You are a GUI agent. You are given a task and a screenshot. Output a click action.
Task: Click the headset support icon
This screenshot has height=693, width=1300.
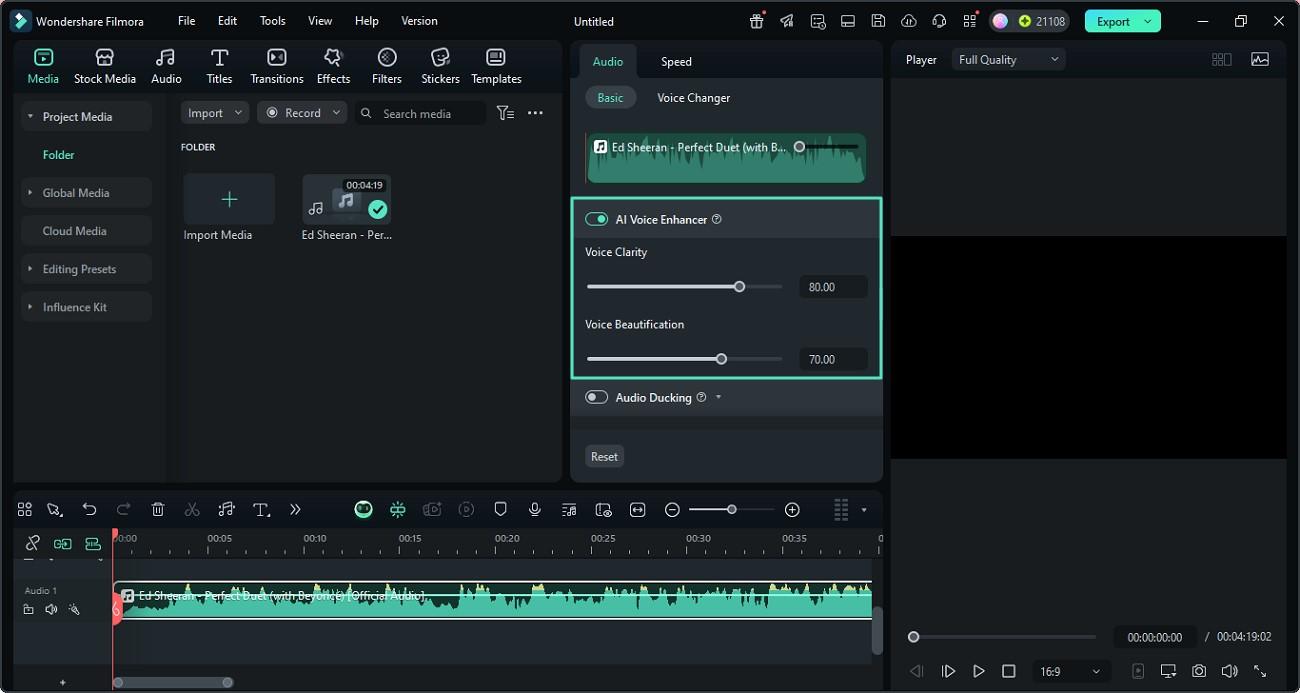[x=939, y=21]
